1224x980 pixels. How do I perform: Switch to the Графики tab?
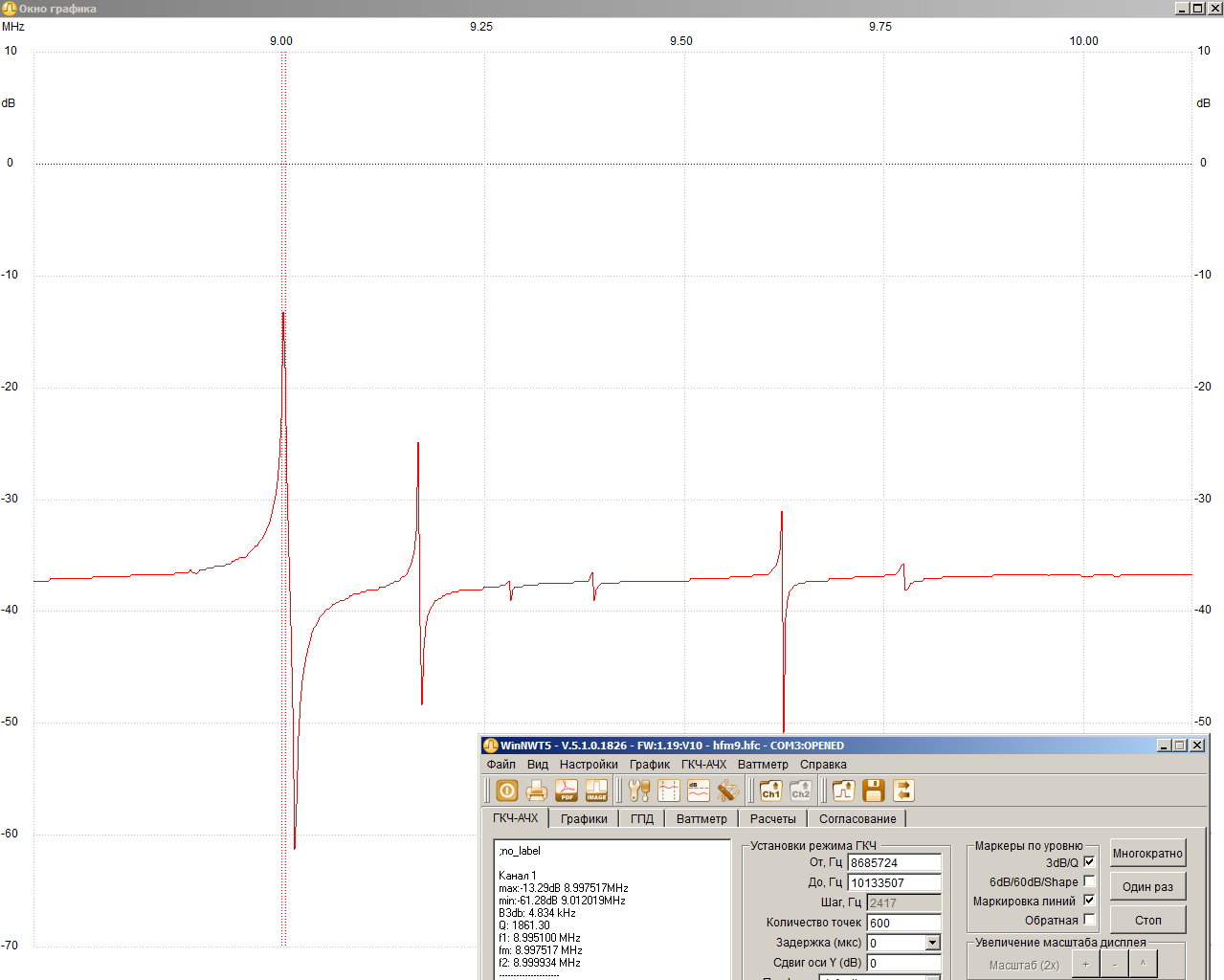coord(584,819)
